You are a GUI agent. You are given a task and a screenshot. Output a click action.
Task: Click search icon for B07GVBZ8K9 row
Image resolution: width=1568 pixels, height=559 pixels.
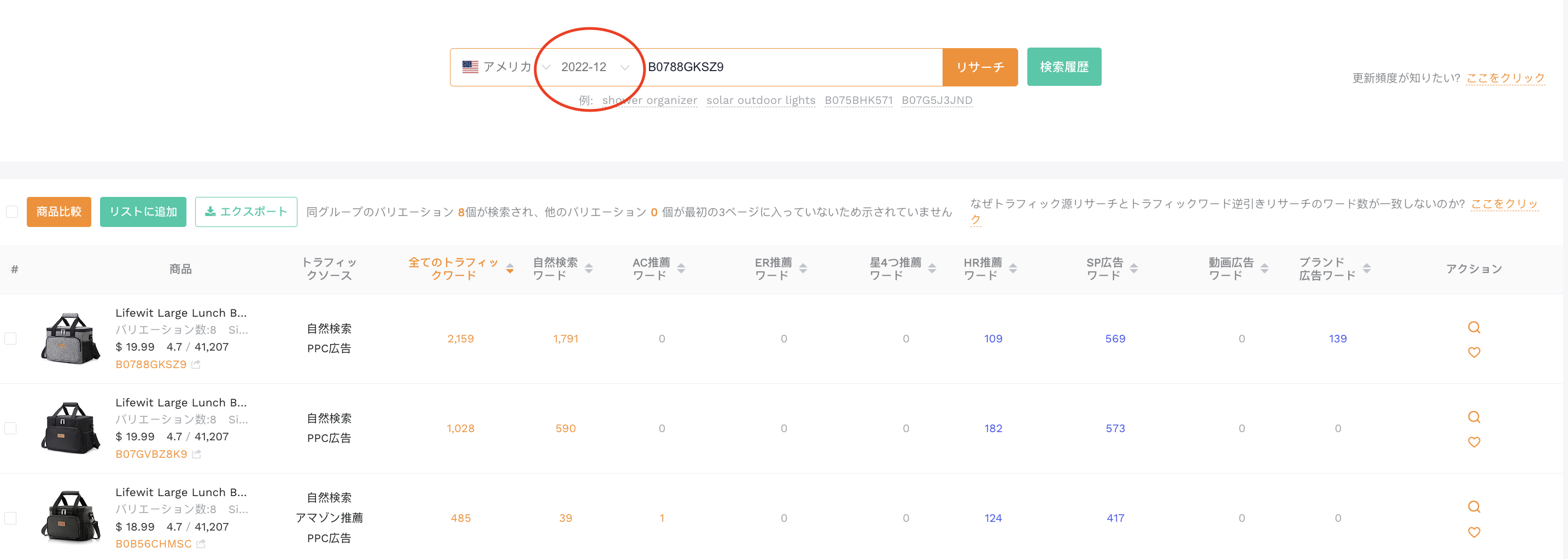tap(1473, 417)
